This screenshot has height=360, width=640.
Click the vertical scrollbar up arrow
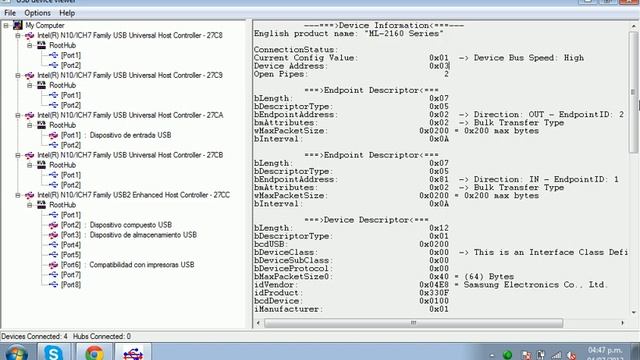(633, 26)
